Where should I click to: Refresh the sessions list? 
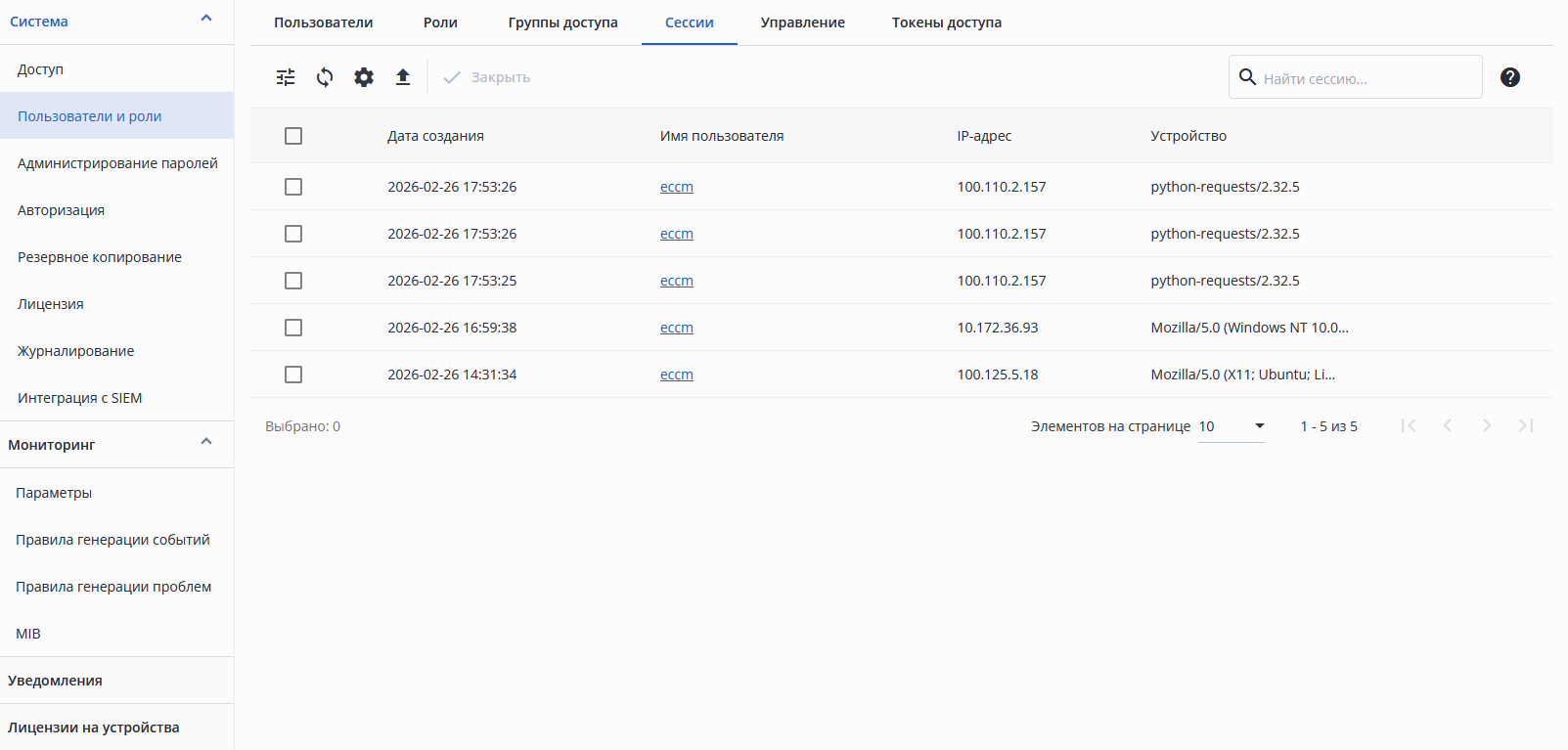[x=325, y=77]
